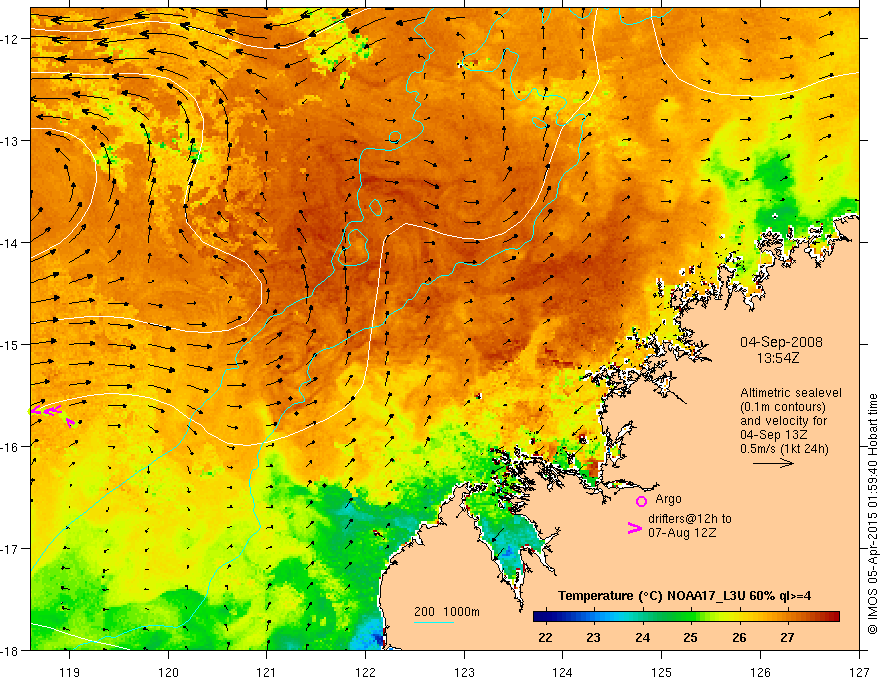Image resolution: width=880 pixels, height=680 pixels.
Task: Click the '0.5m/s (1kt 24h)' text
Action: [784, 449]
